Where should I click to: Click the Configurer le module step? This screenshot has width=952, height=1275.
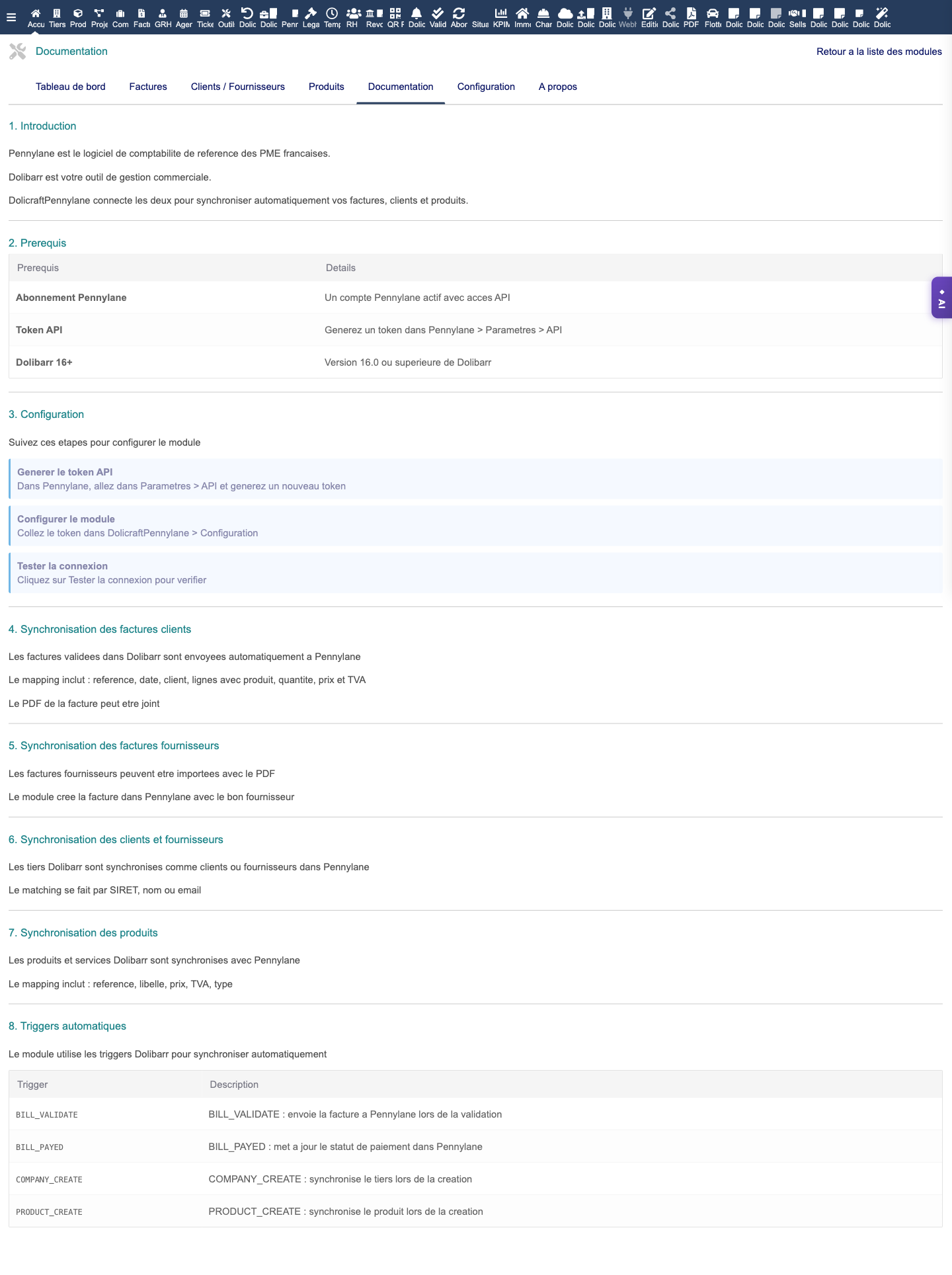tap(476, 526)
